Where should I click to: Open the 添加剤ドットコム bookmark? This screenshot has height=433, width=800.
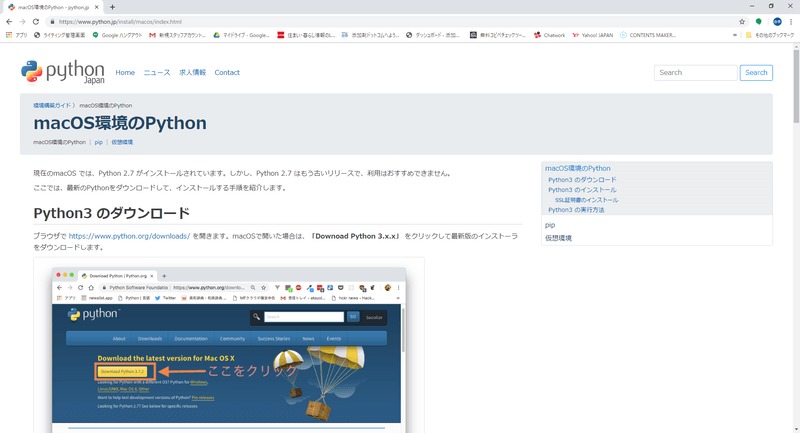click(370, 35)
